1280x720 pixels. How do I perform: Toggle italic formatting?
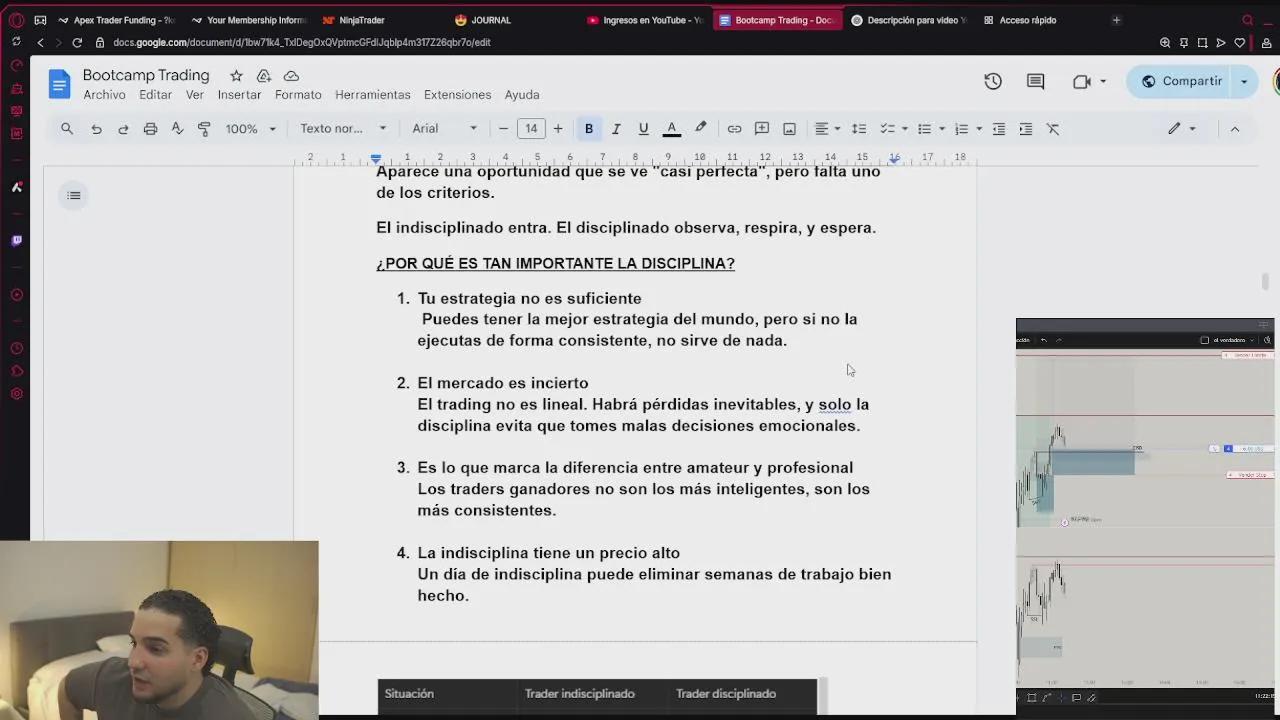(x=616, y=128)
